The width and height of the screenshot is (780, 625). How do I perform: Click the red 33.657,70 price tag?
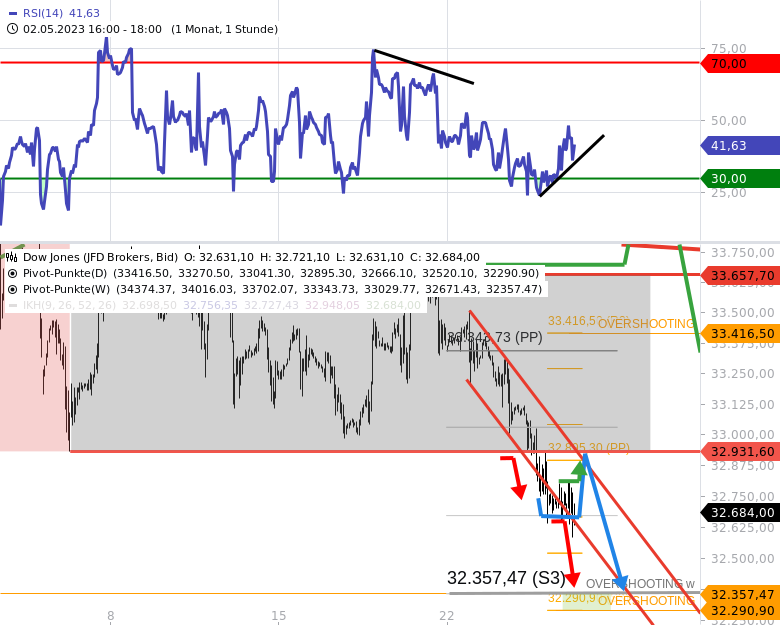740,275
